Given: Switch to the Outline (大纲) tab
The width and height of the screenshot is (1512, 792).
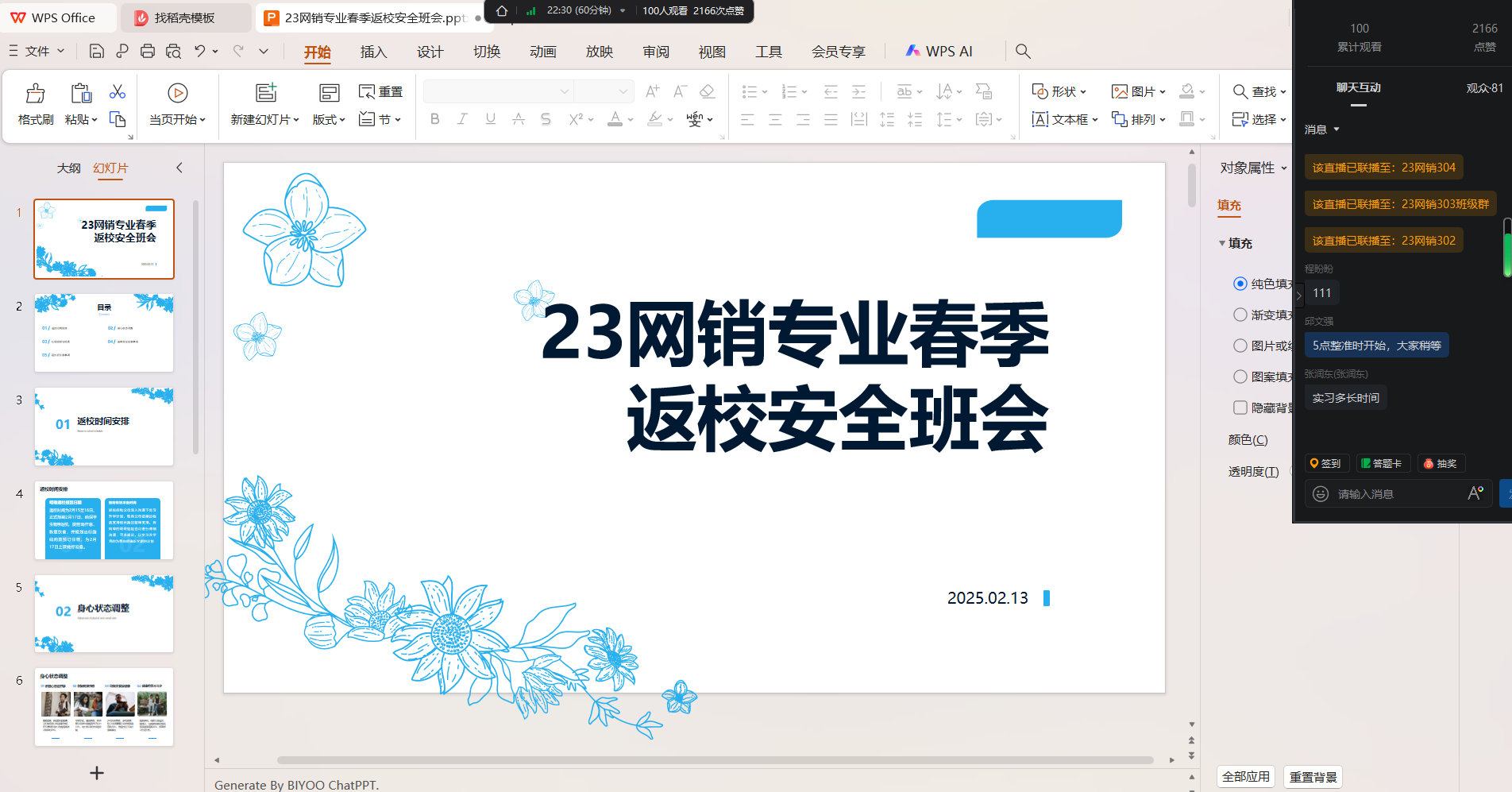Looking at the screenshot, I should (x=68, y=168).
